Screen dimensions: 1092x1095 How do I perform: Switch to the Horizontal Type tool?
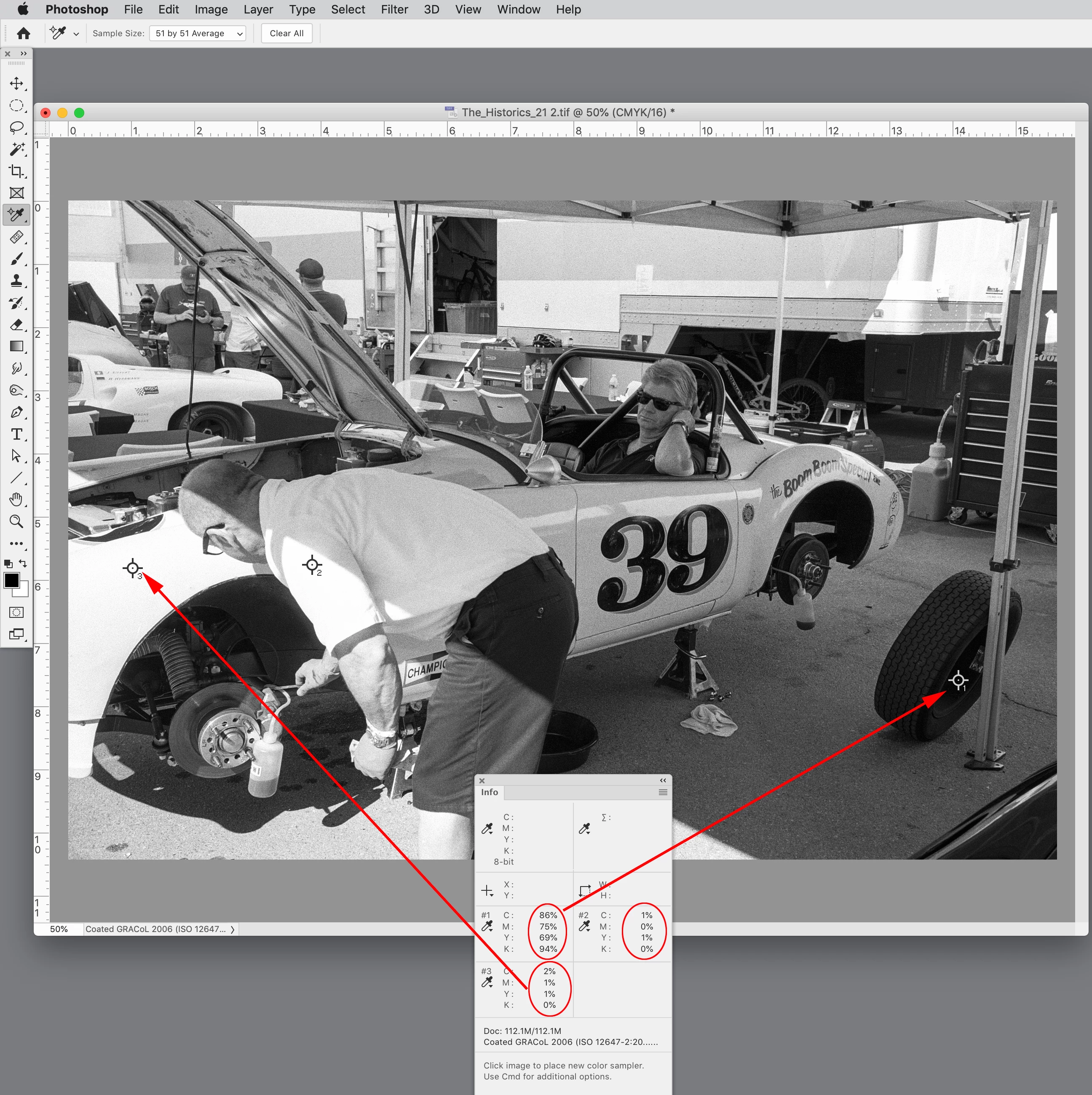pyautogui.click(x=16, y=434)
